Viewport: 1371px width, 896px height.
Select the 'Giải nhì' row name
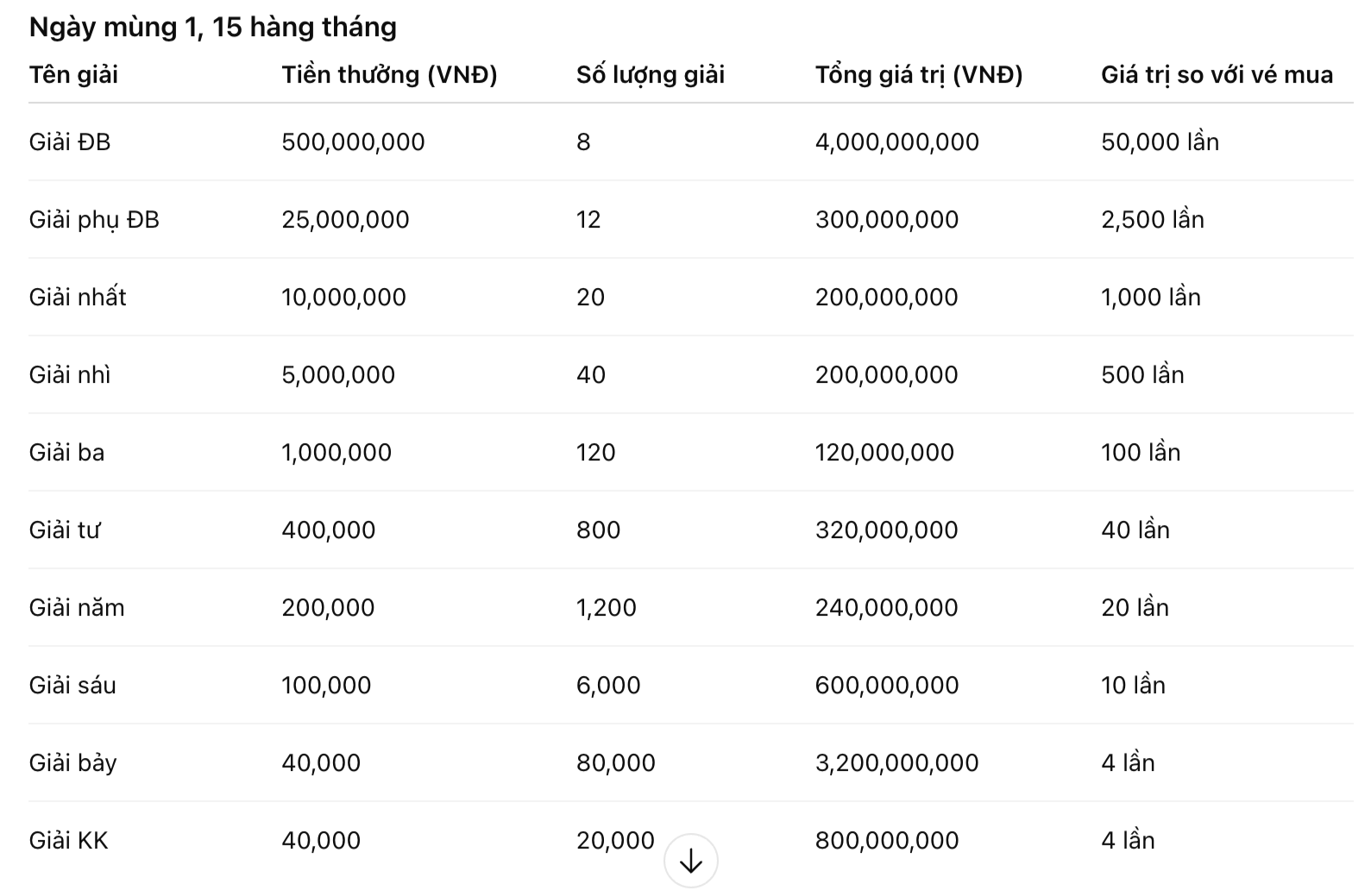(x=70, y=375)
